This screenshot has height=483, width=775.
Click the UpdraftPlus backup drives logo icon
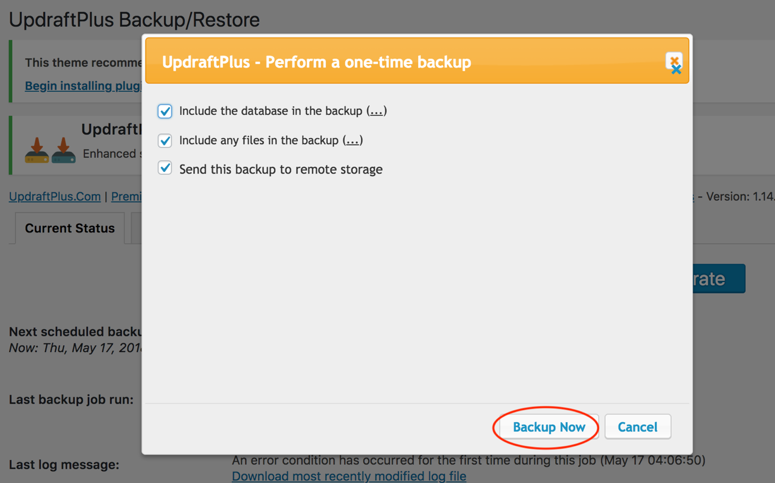[50, 150]
